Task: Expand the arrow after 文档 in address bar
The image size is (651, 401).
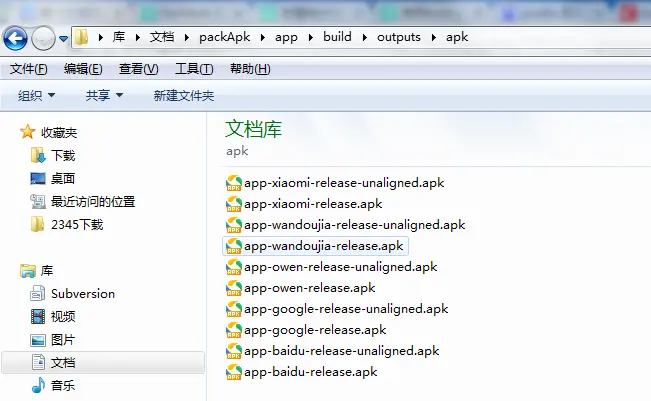Action: 186,37
